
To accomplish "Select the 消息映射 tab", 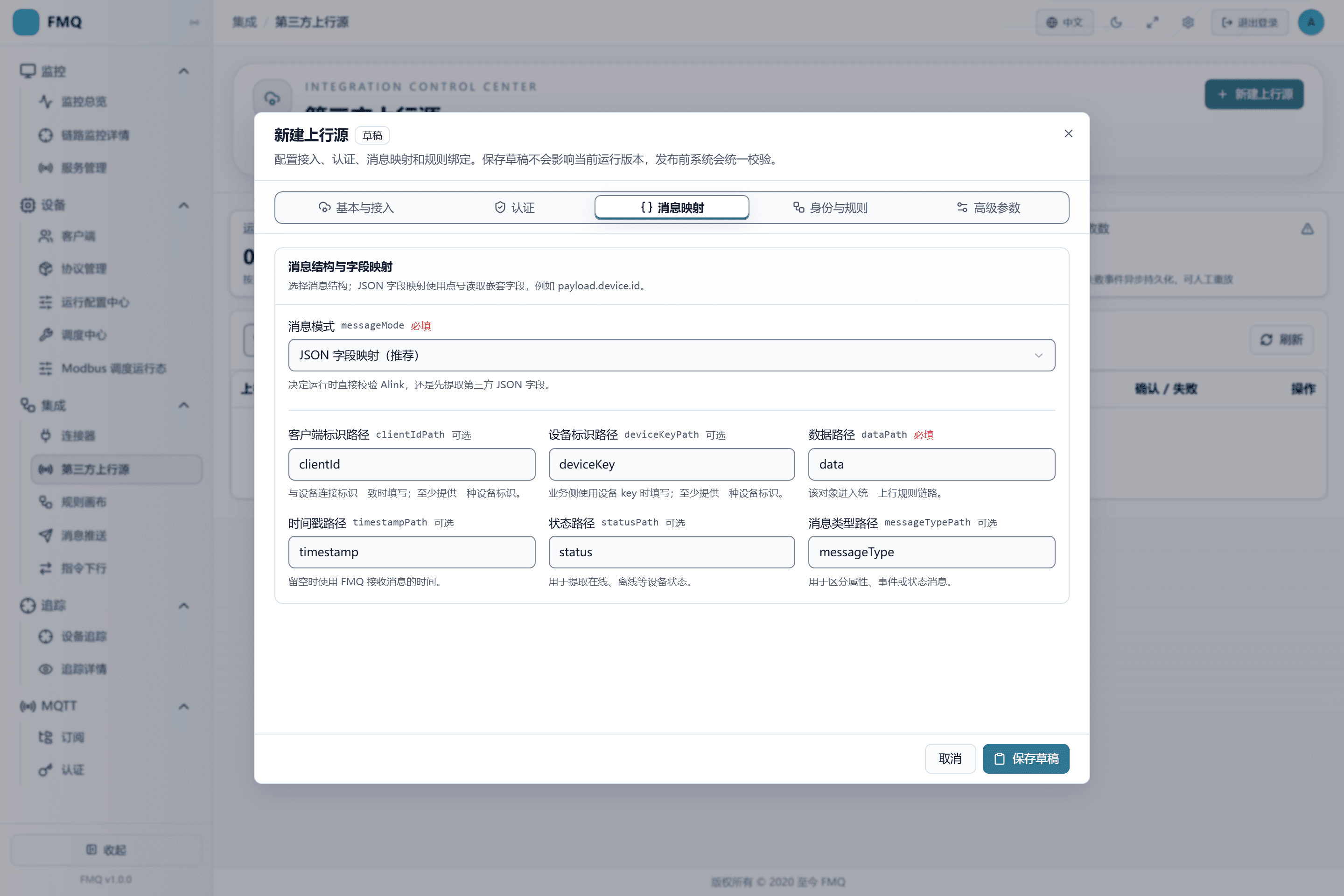I will [x=672, y=207].
